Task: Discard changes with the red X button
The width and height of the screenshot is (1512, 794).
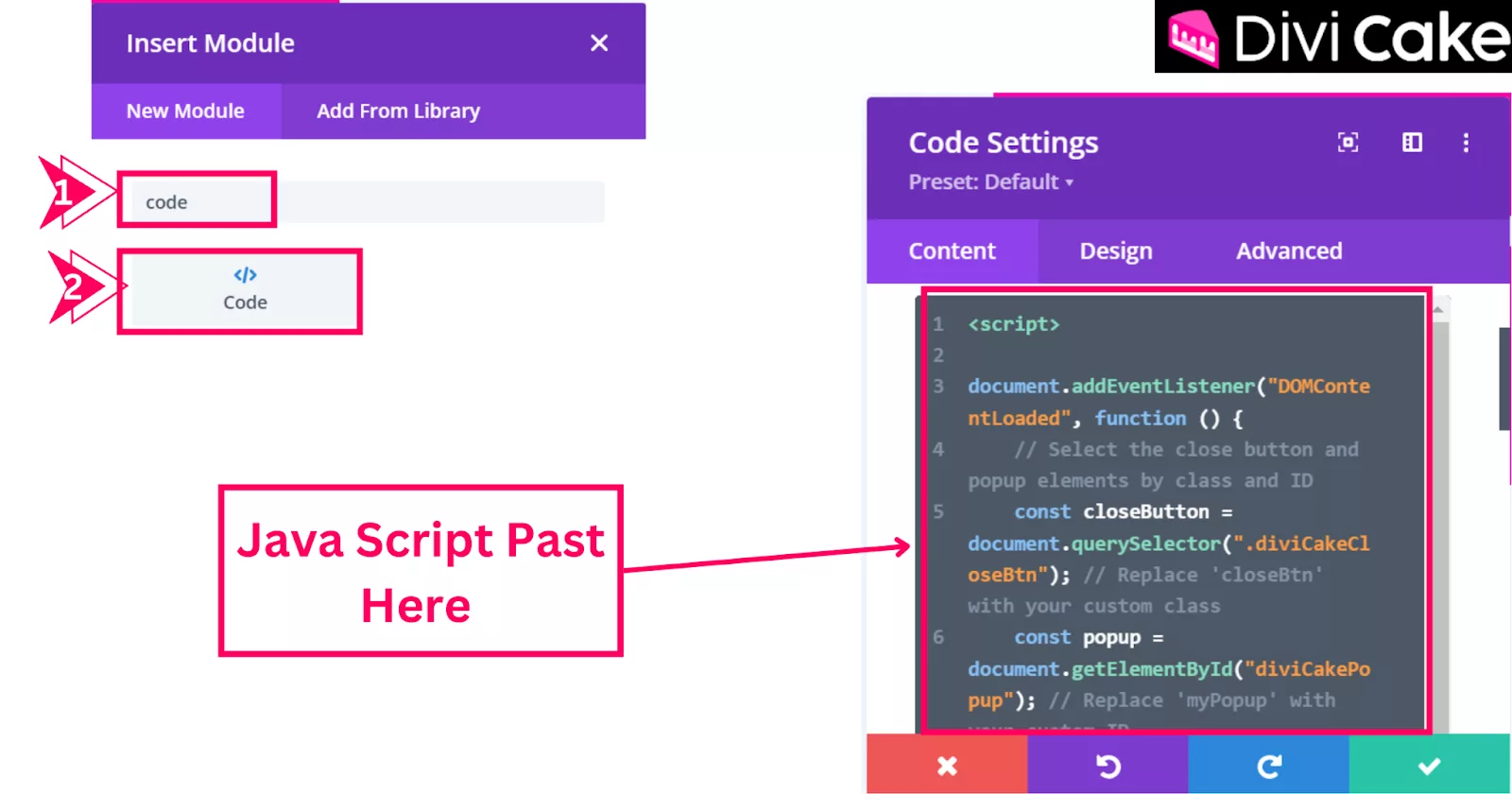Action: (947, 765)
